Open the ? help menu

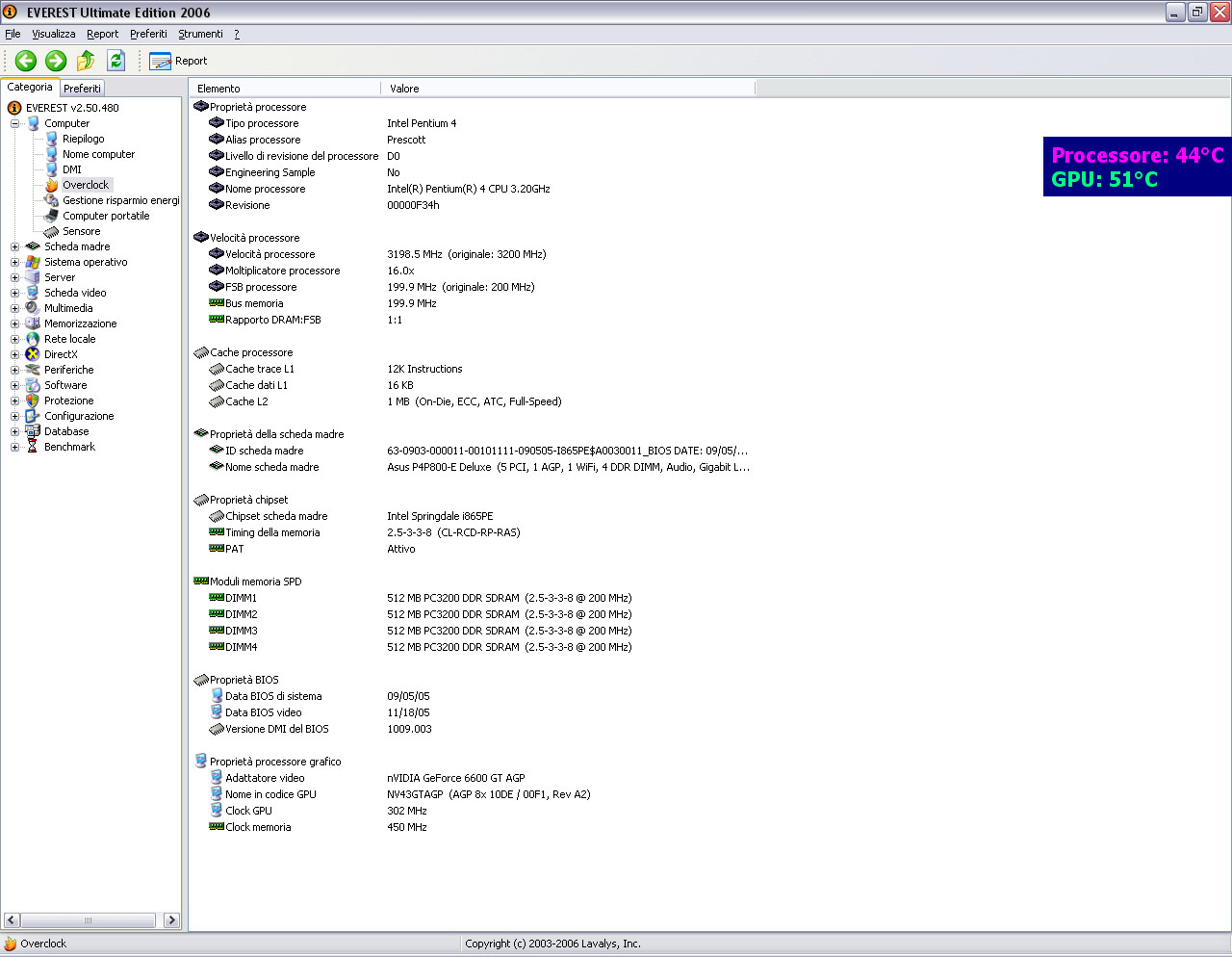[x=237, y=34]
